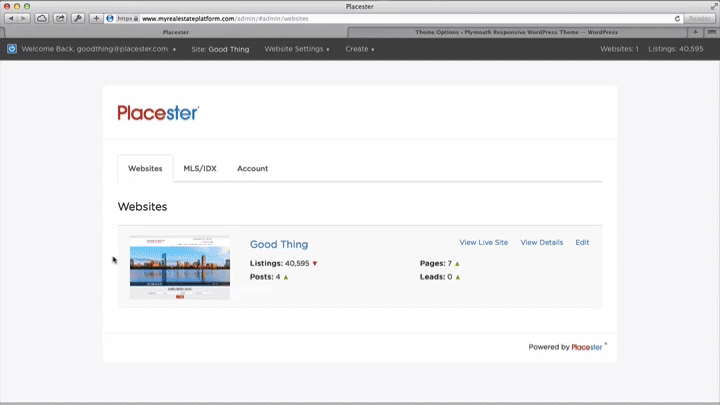
Task: Click the green up arrow beside Leads
Action: [458, 277]
